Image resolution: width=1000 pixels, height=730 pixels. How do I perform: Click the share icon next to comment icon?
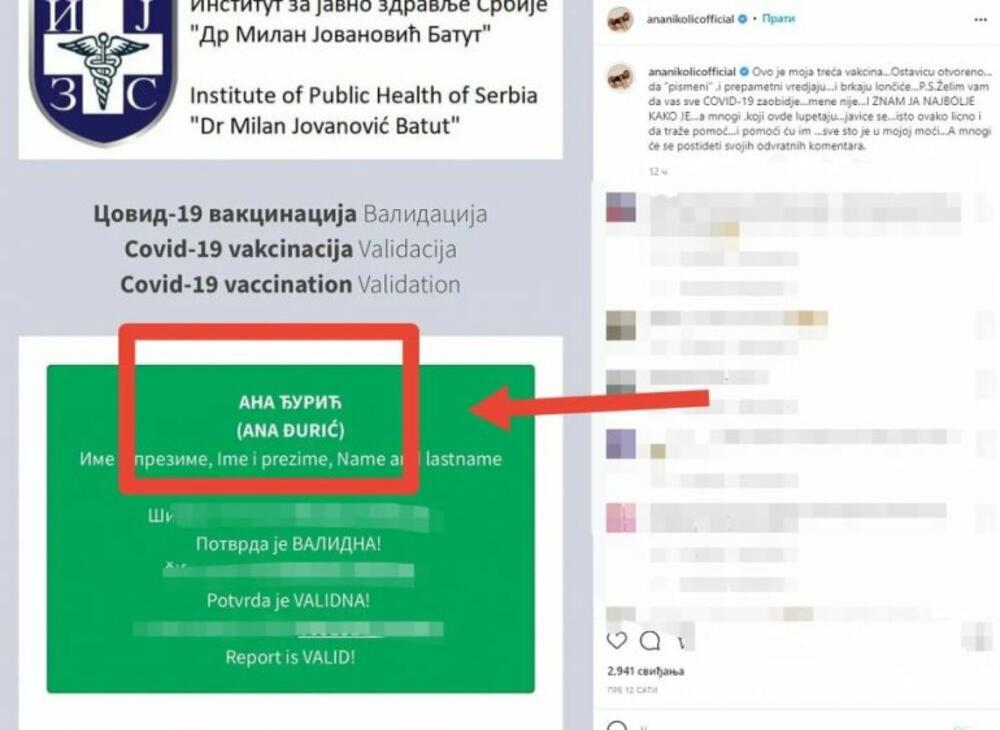[x=681, y=641]
